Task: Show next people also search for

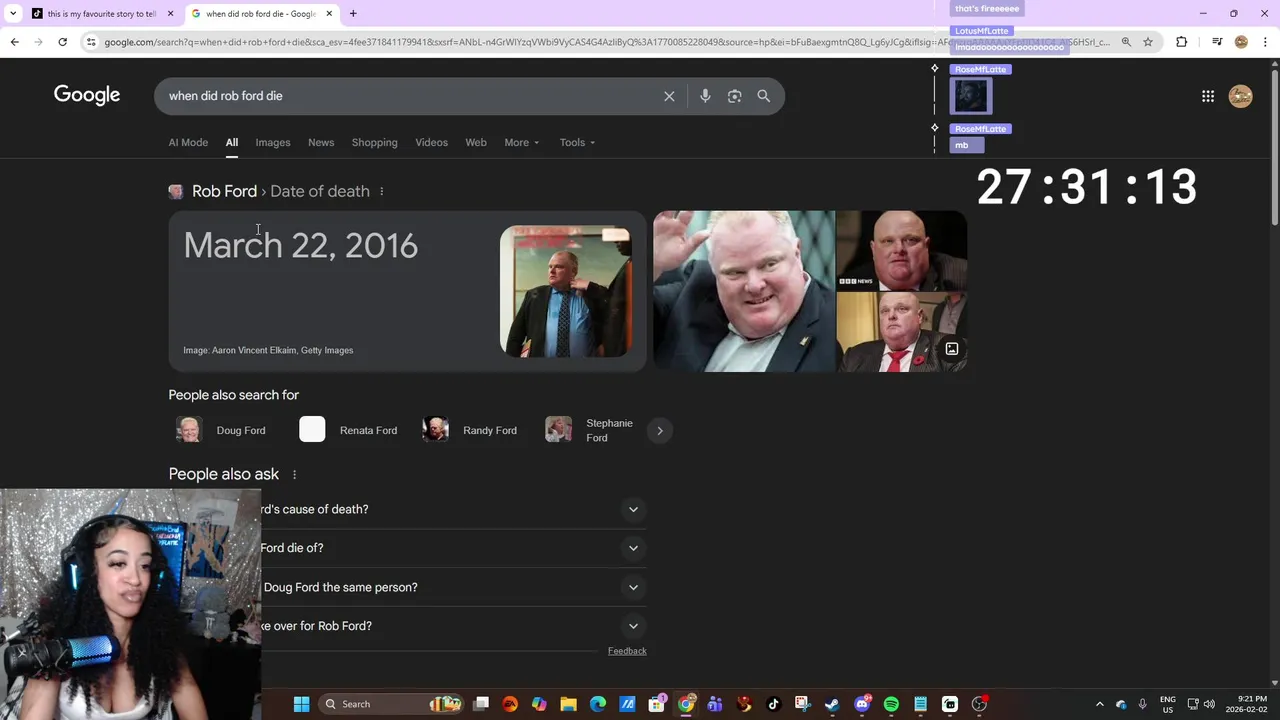Action: (x=659, y=431)
